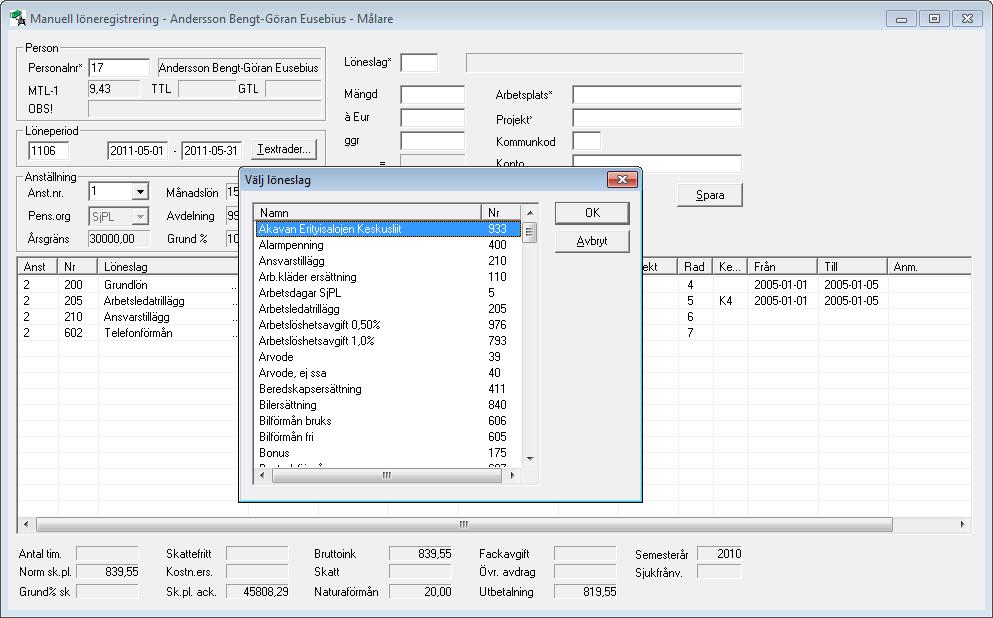This screenshot has height=618, width=993.
Task: Select Bilförmån fri entry
Action: [388, 437]
